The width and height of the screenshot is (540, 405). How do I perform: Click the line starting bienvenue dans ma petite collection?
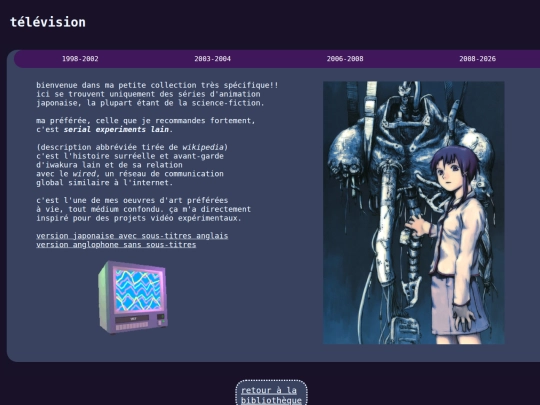click(157, 85)
